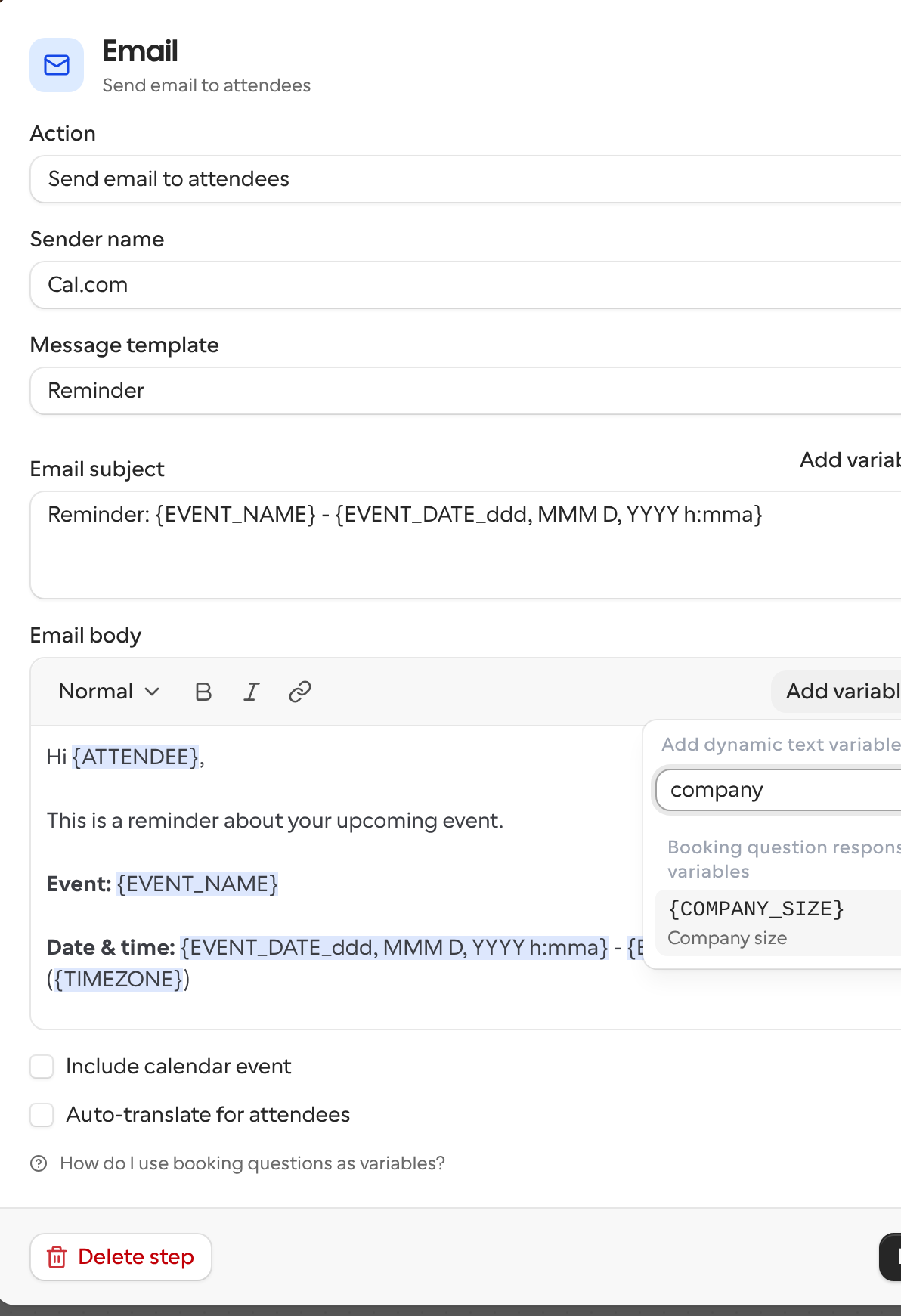Select the {COMPANY_SIZE} variable option
The image size is (901, 1316).
point(779,923)
